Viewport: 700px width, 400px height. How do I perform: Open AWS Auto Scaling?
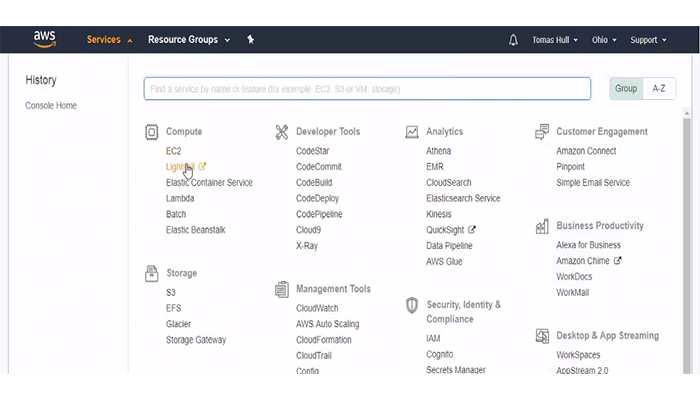(328, 324)
